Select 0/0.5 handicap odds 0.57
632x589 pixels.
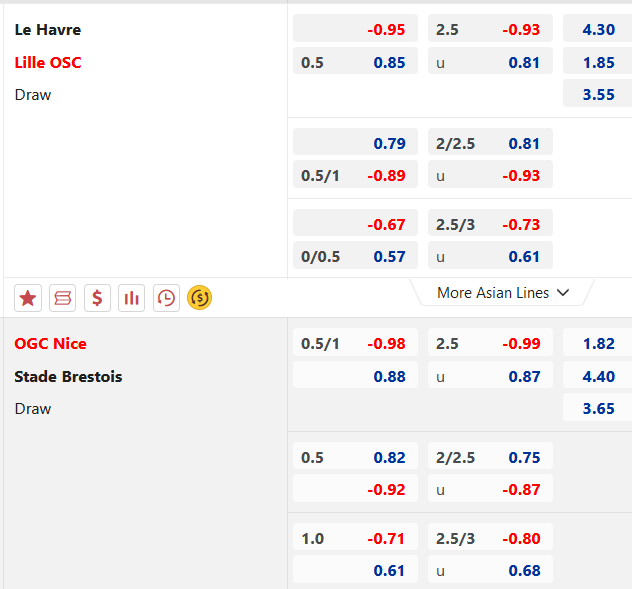(x=355, y=255)
